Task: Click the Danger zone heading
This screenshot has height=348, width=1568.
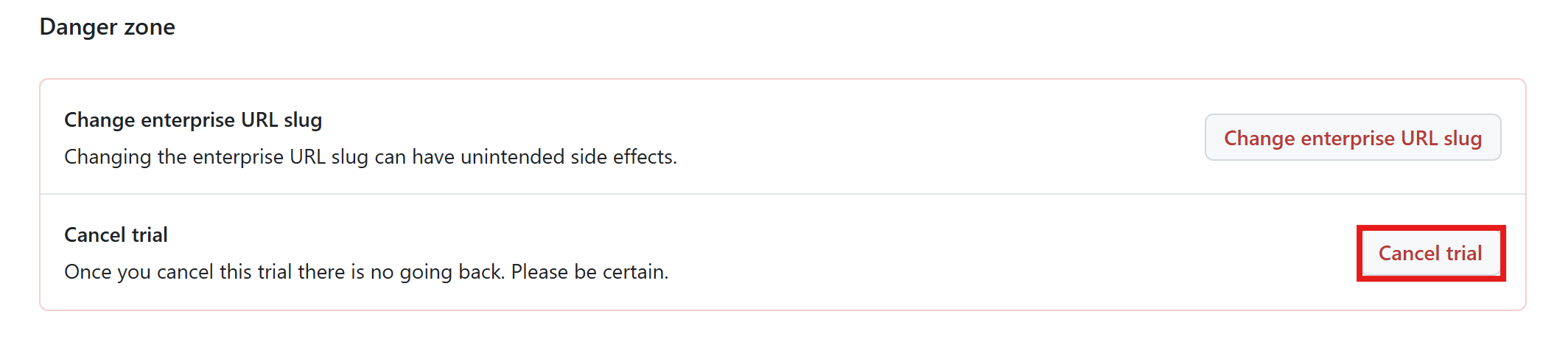Action: pos(108,27)
